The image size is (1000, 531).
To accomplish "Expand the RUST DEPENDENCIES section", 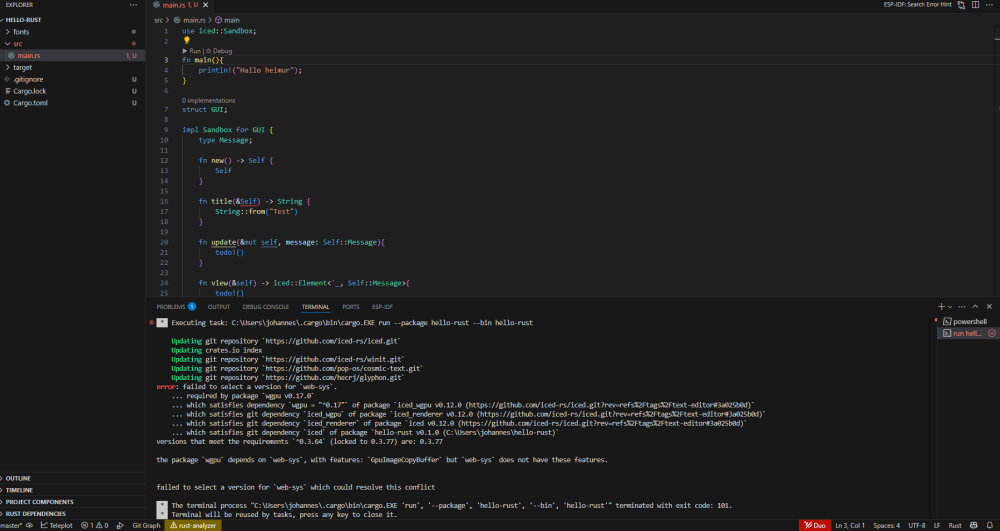I will click(36, 514).
